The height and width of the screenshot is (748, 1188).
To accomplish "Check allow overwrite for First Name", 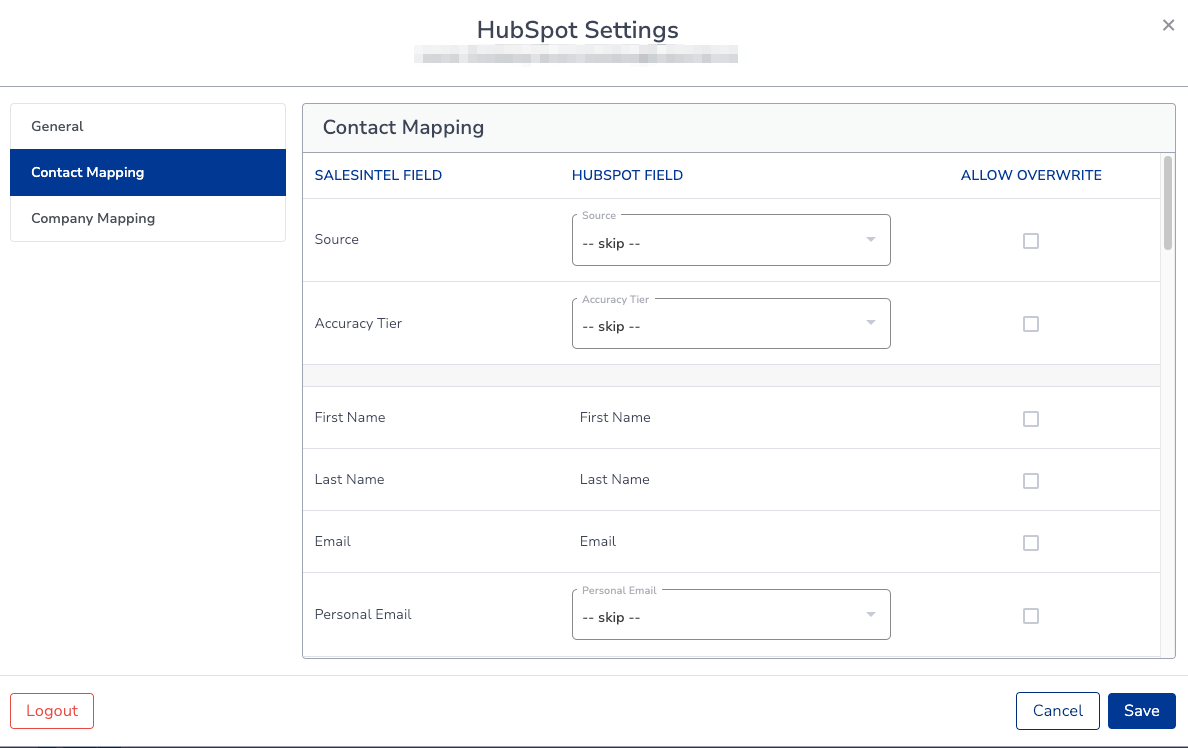I will [1030, 419].
